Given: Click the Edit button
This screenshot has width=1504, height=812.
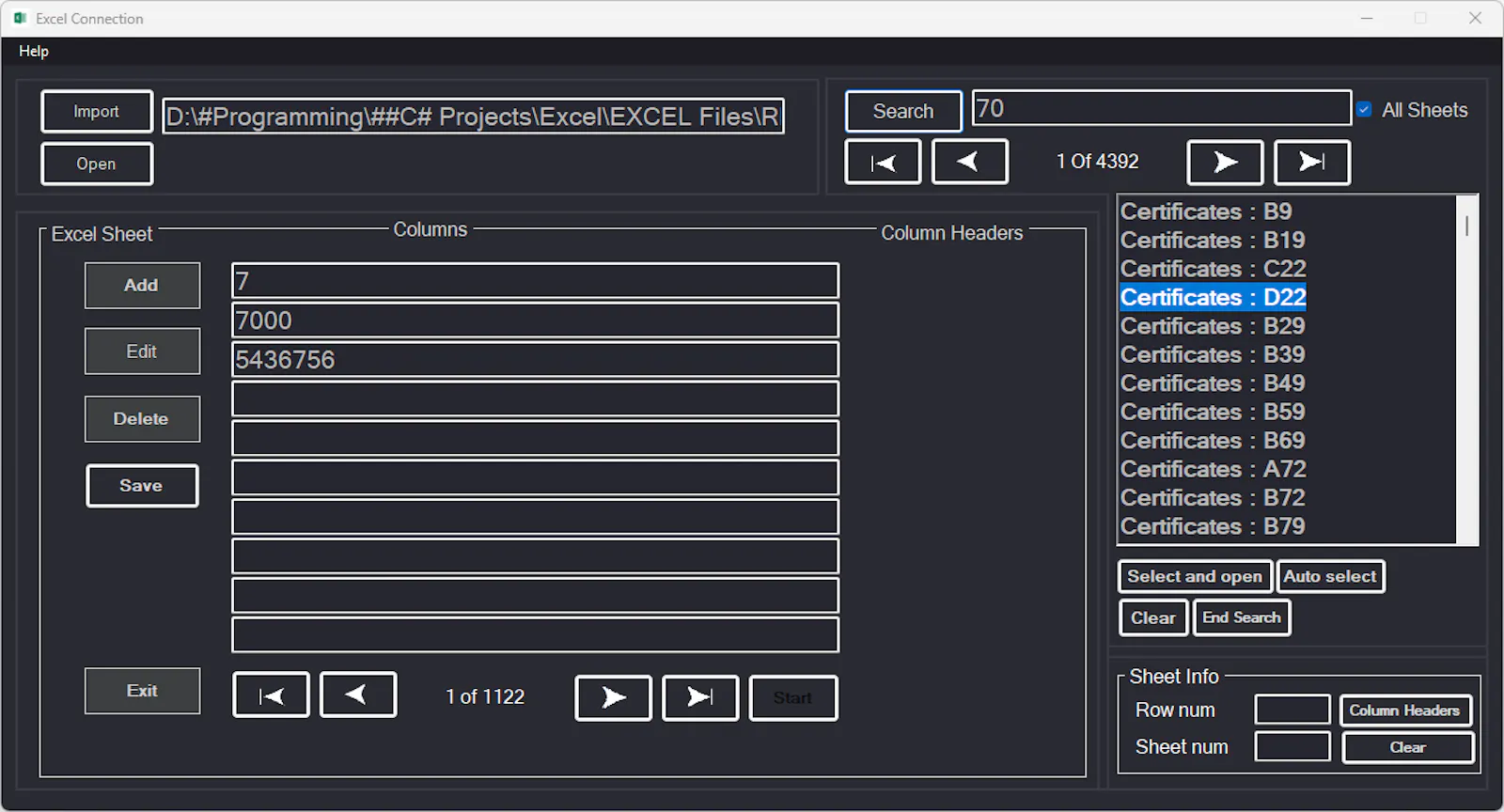Looking at the screenshot, I should pyautogui.click(x=142, y=351).
